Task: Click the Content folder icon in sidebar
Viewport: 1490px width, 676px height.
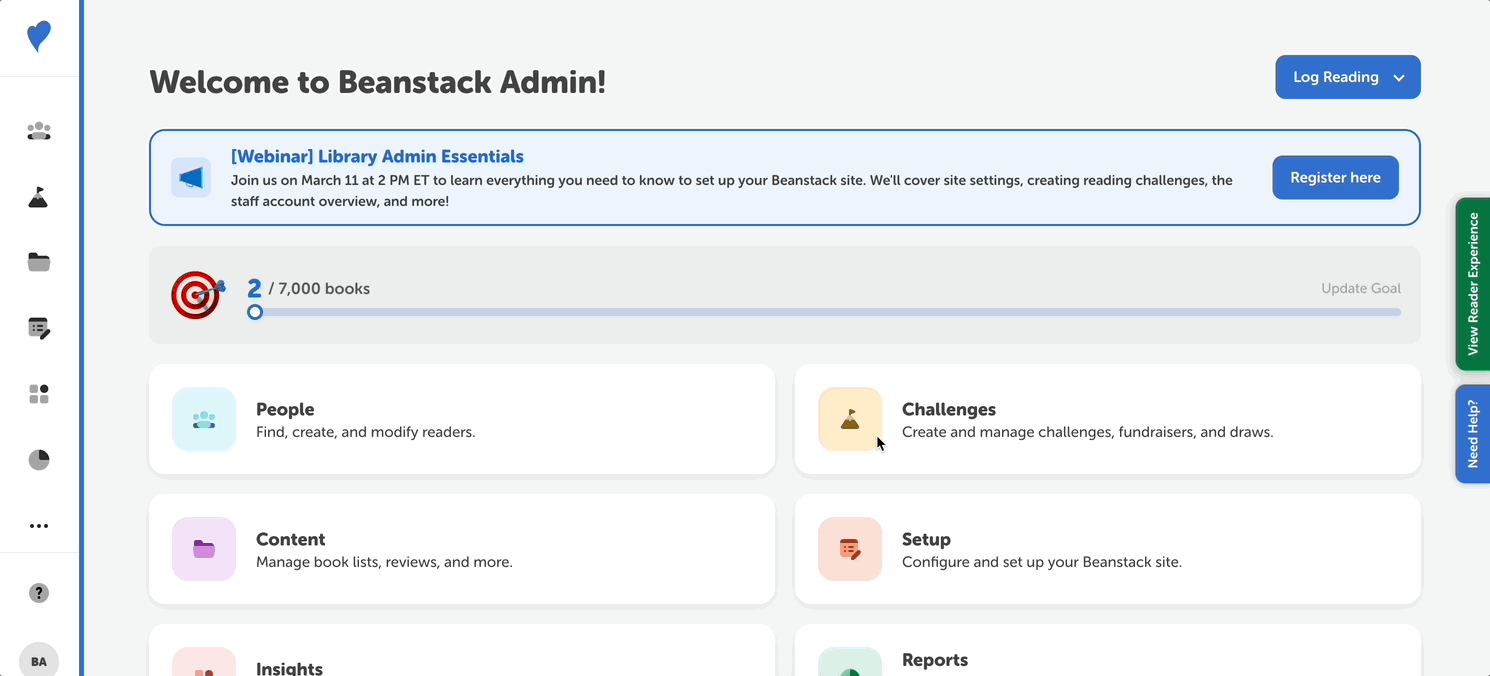Action: coord(38,262)
